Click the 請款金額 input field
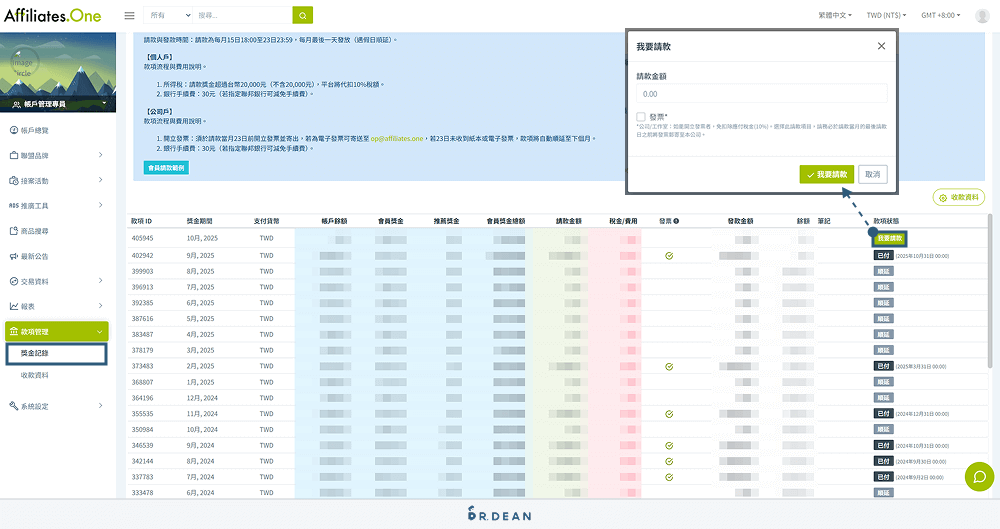This screenshot has height=529, width=1000. click(761, 94)
